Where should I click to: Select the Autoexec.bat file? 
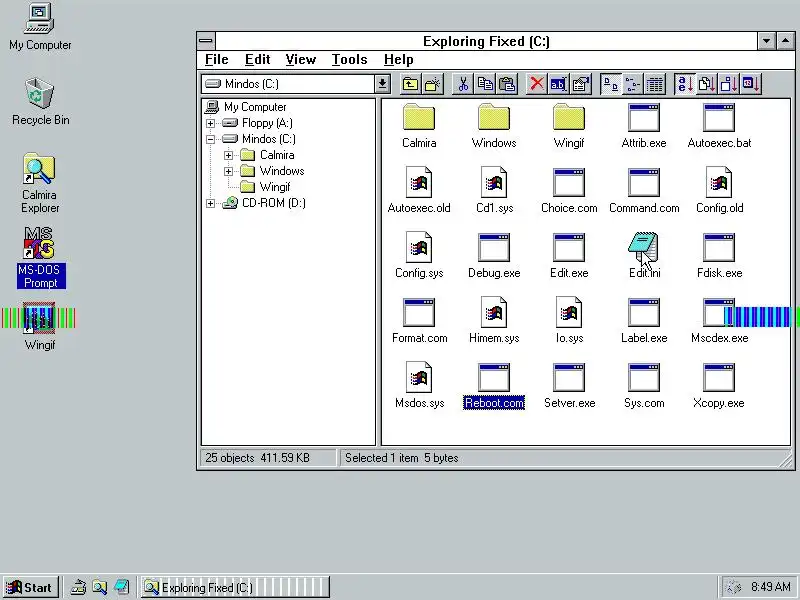(x=719, y=127)
